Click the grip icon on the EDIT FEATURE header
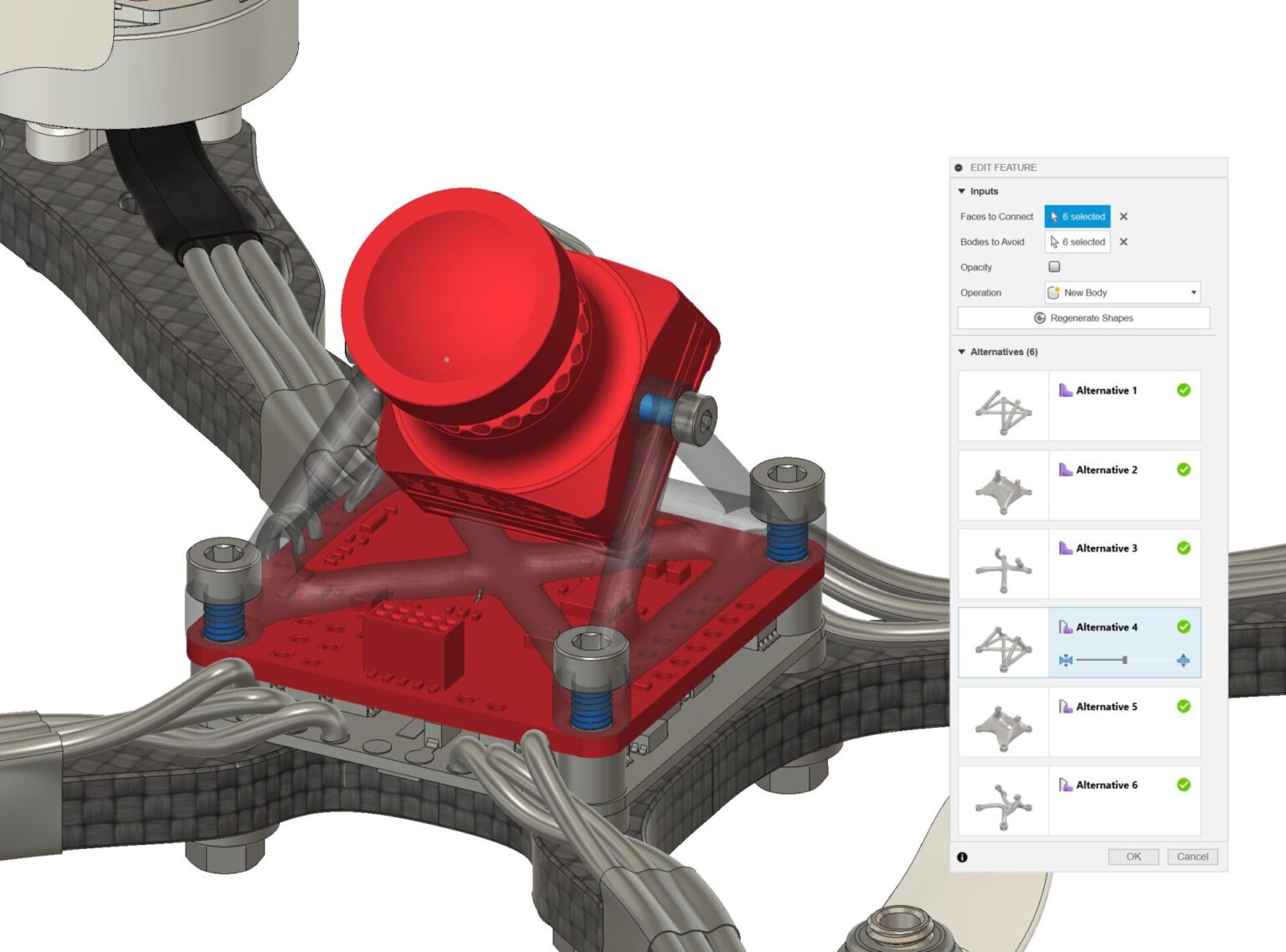This screenshot has height=952, width=1286. pyautogui.click(x=957, y=167)
